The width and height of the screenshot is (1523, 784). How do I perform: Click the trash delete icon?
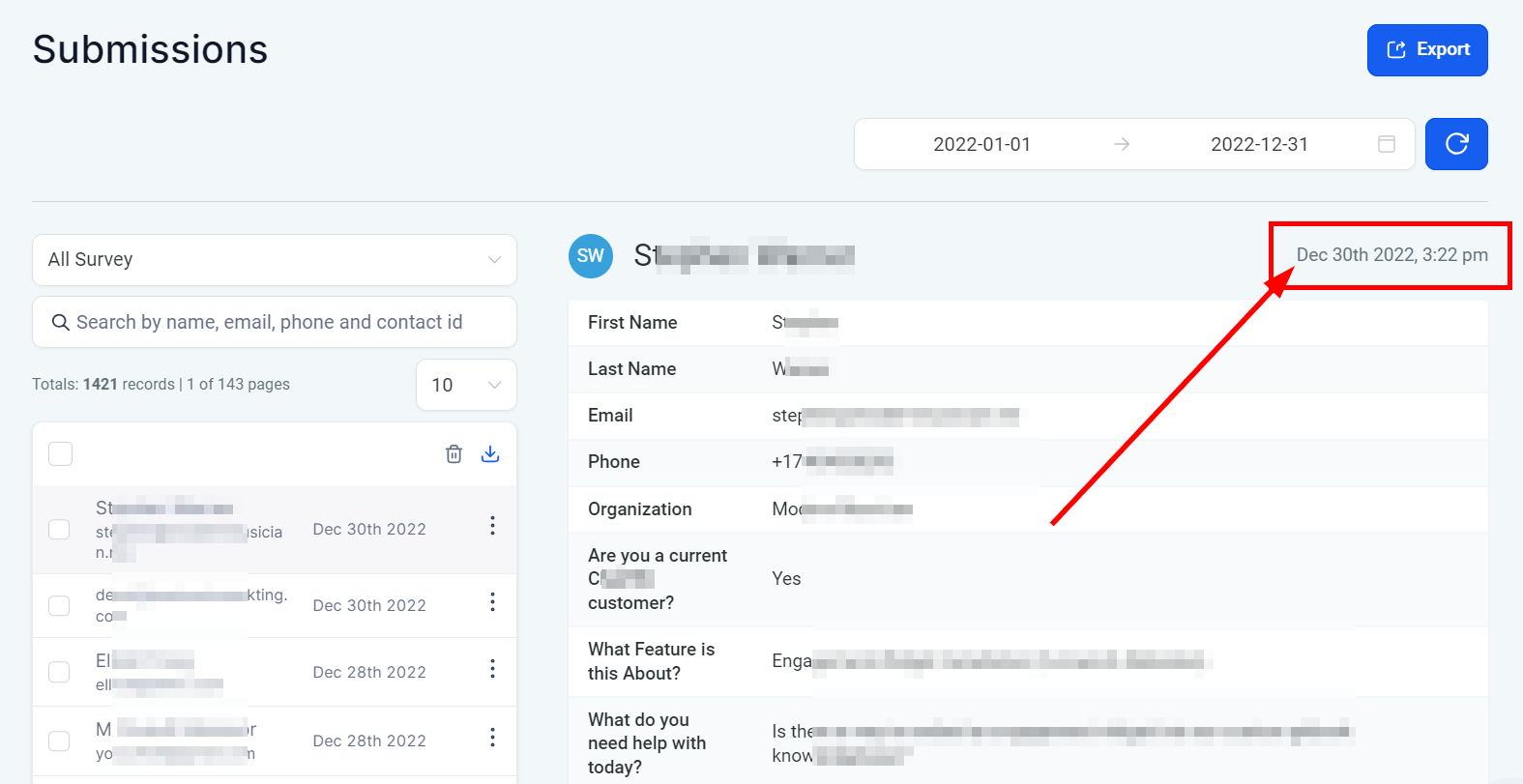454,454
